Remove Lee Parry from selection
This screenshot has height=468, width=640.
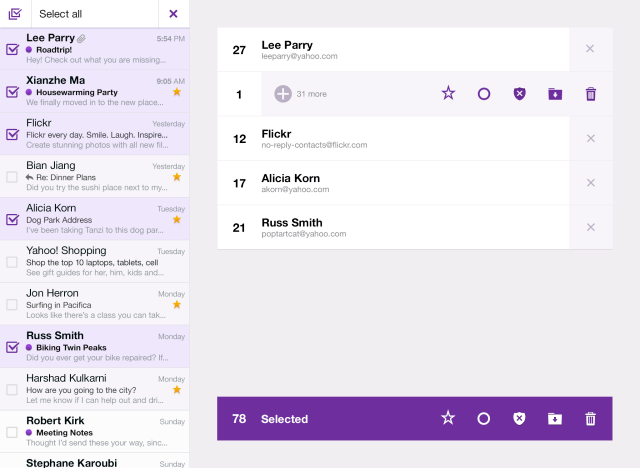pos(590,49)
